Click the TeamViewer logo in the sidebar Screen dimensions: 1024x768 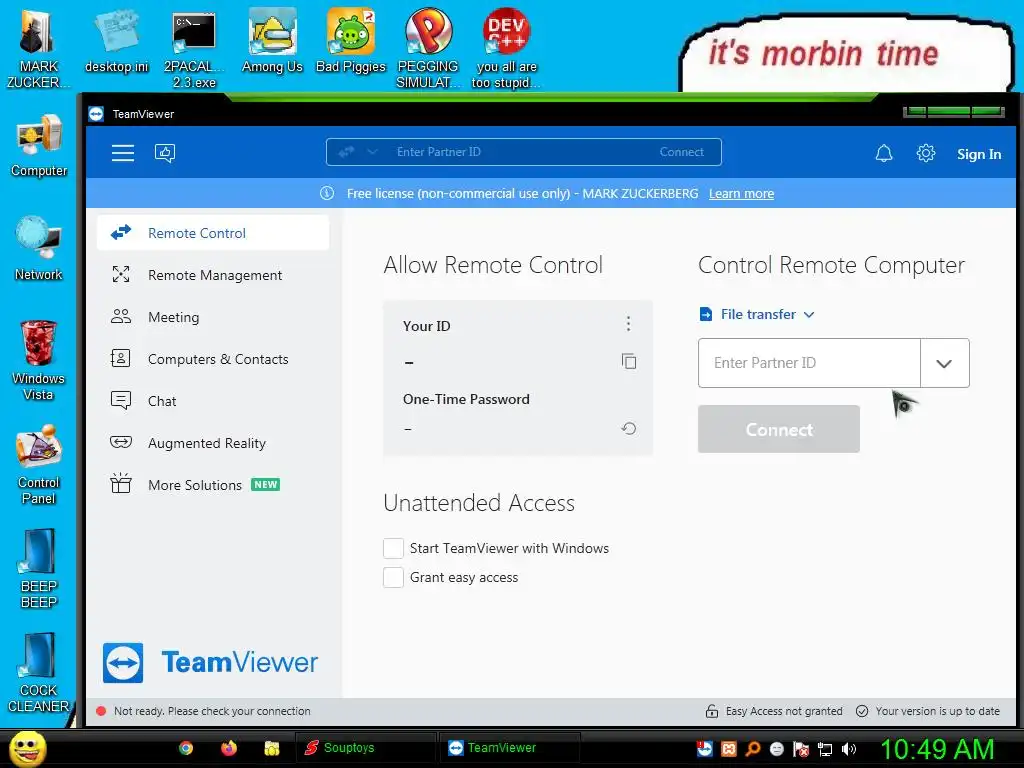point(210,662)
